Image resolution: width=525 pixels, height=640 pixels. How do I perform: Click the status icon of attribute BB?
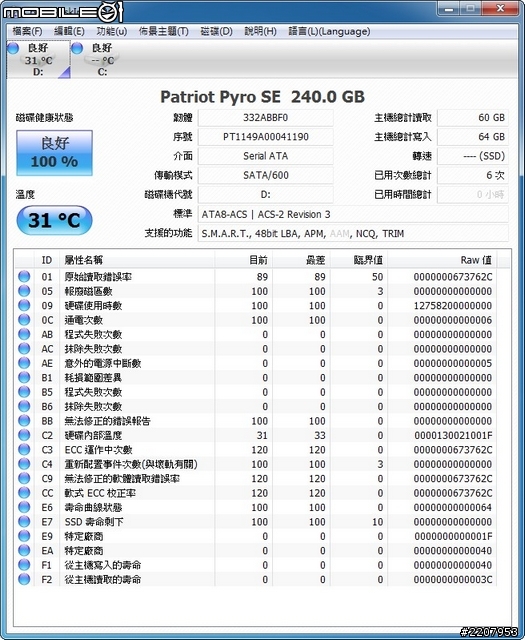click(24, 420)
